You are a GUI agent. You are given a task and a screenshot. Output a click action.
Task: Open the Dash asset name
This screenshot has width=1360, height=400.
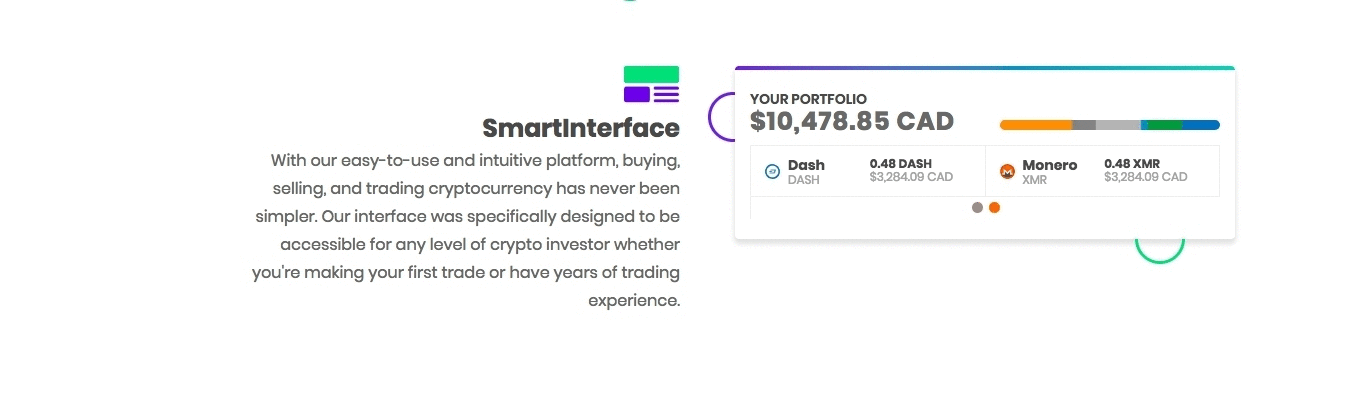[806, 165]
